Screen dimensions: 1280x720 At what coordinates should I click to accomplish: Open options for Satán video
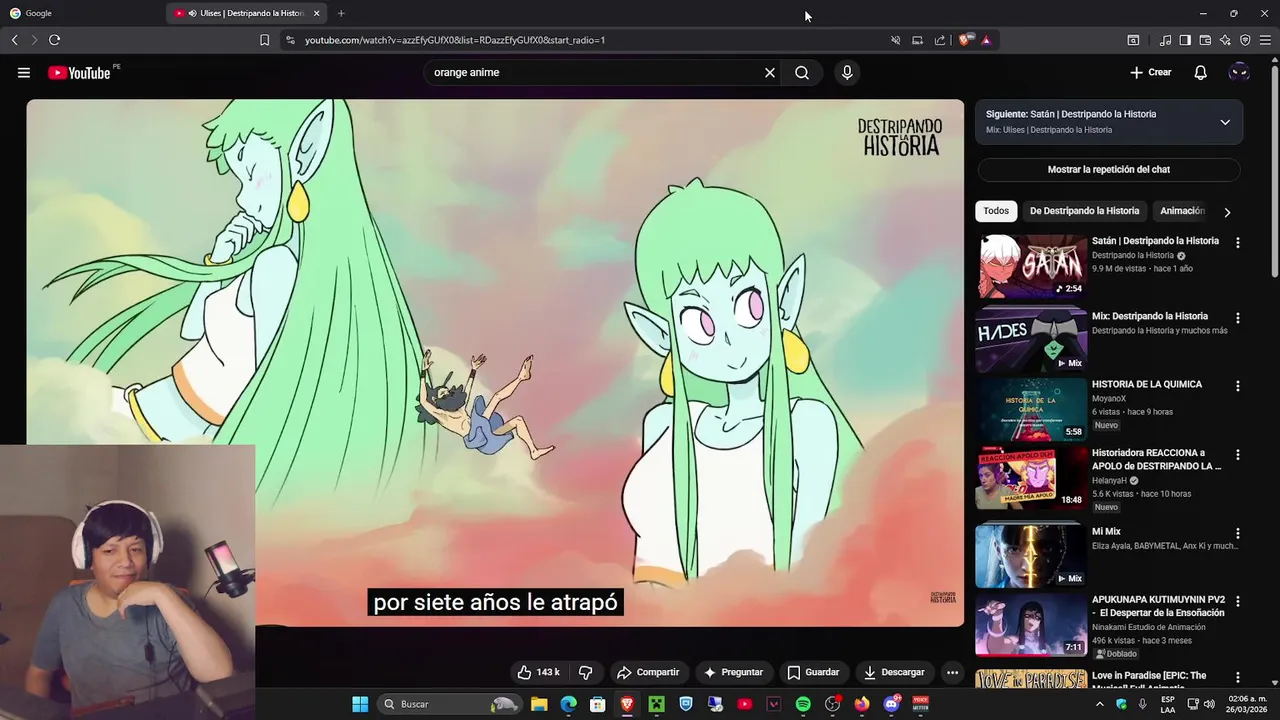pyautogui.click(x=1238, y=243)
